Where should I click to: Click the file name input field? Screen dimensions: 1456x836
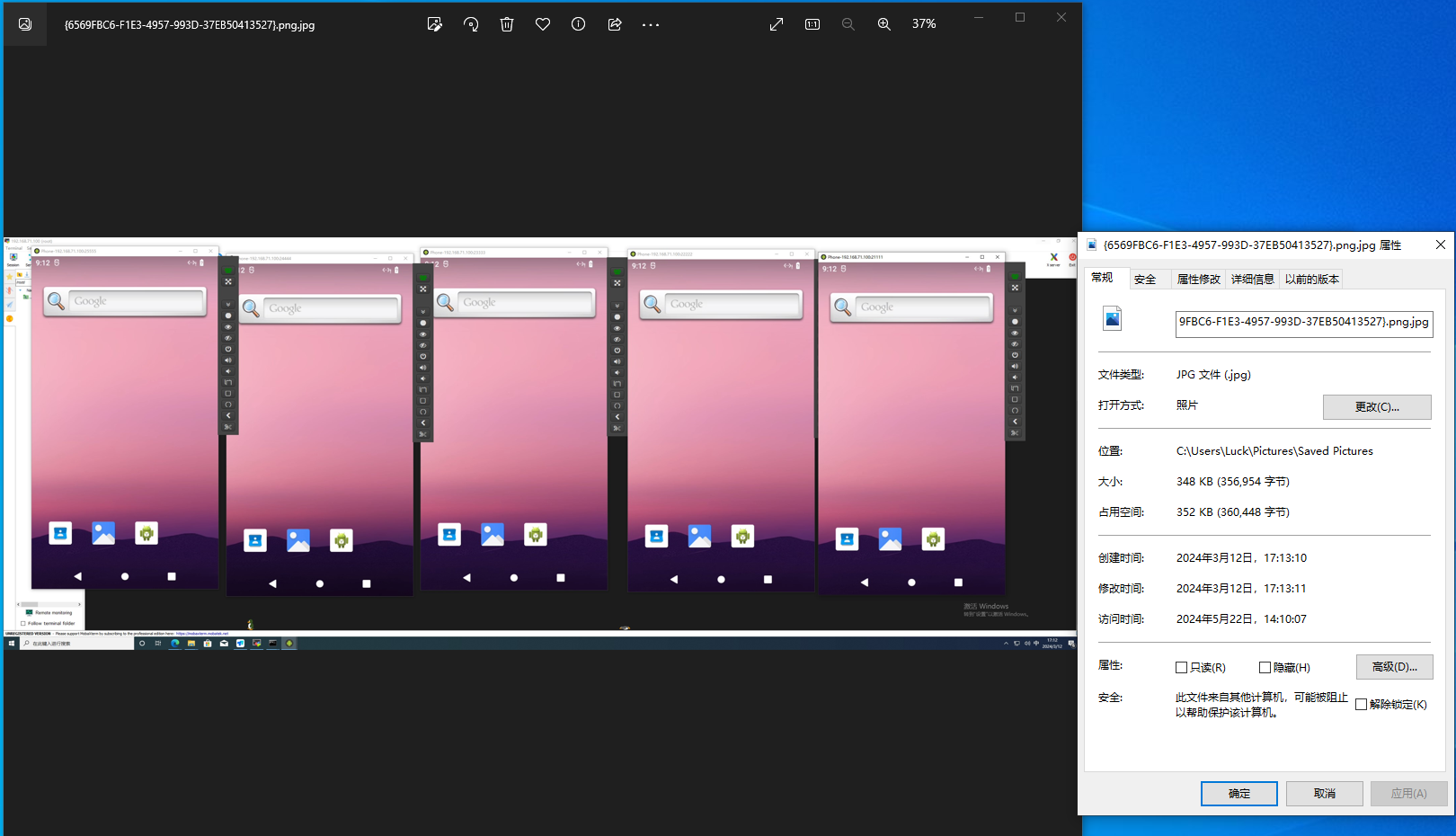[1304, 323]
